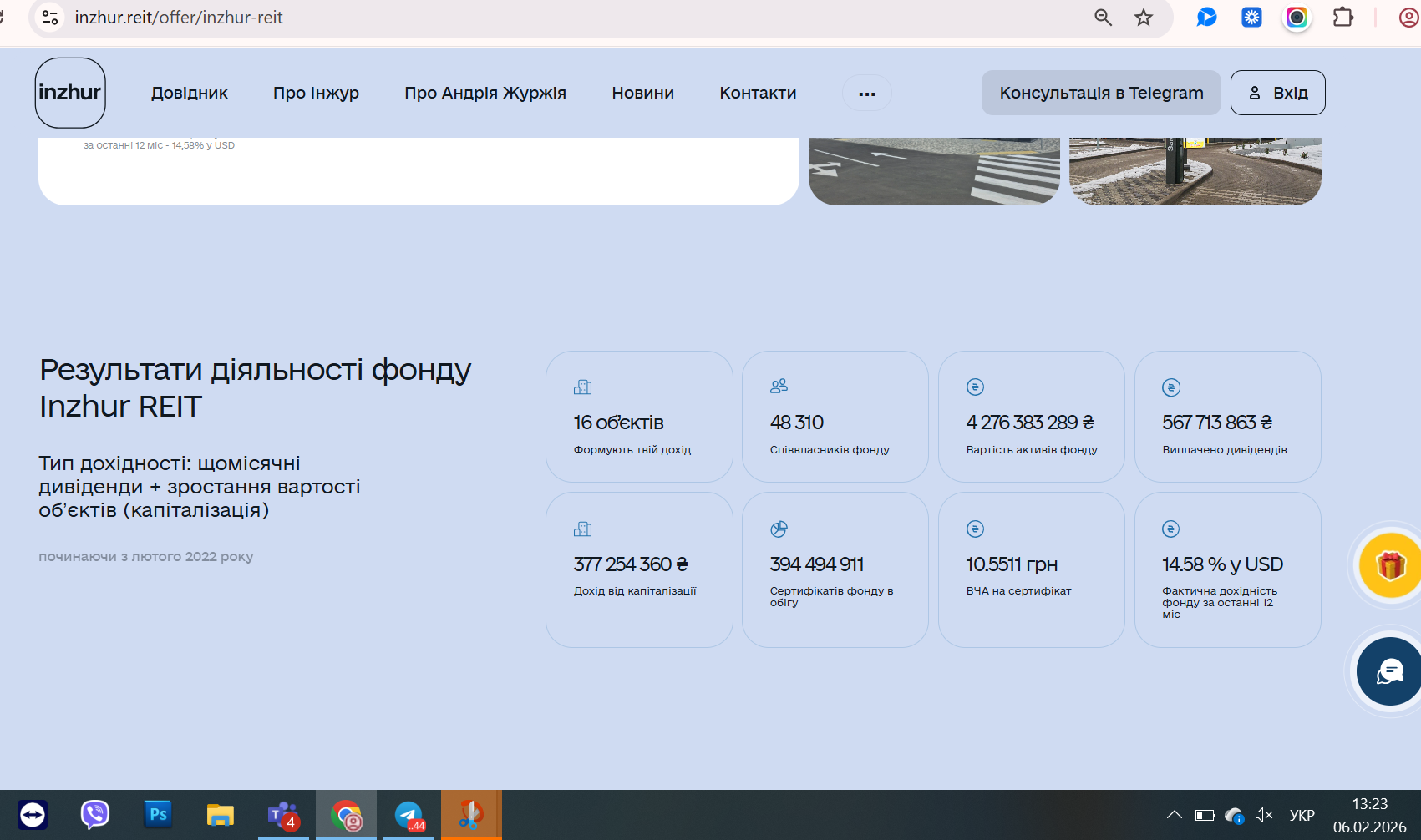
Task: Click the snowy parking lot photo
Action: coord(1195,171)
